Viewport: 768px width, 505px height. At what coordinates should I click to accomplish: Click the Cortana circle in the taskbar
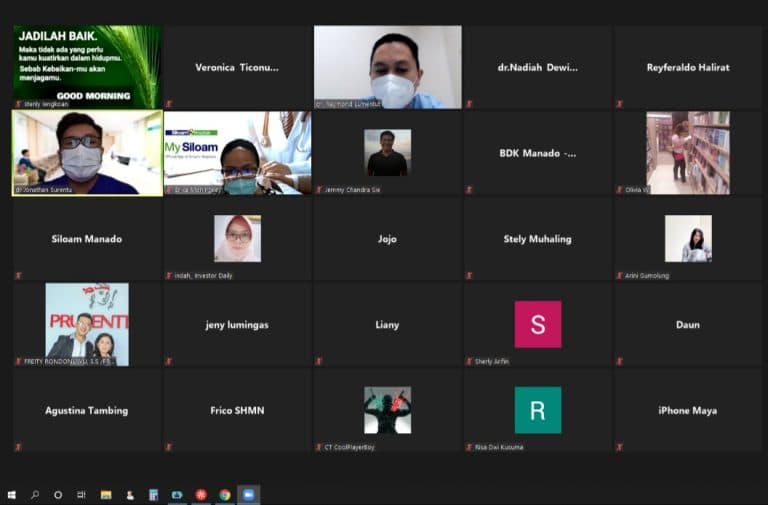pos(58,495)
